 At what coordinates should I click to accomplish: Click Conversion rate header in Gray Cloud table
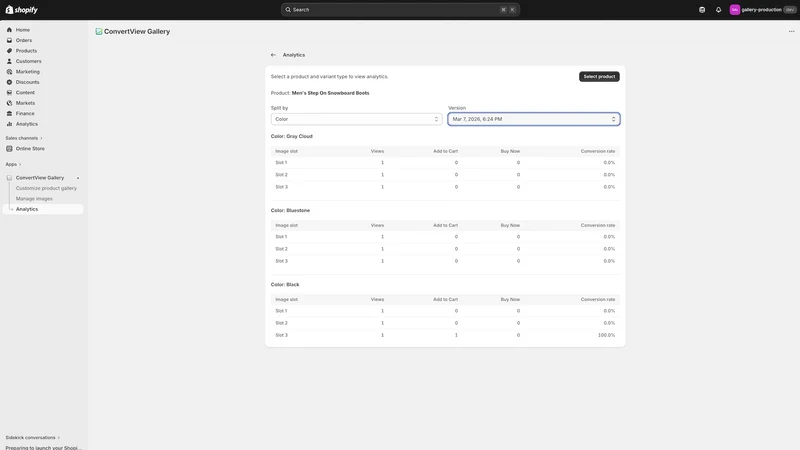(597, 152)
